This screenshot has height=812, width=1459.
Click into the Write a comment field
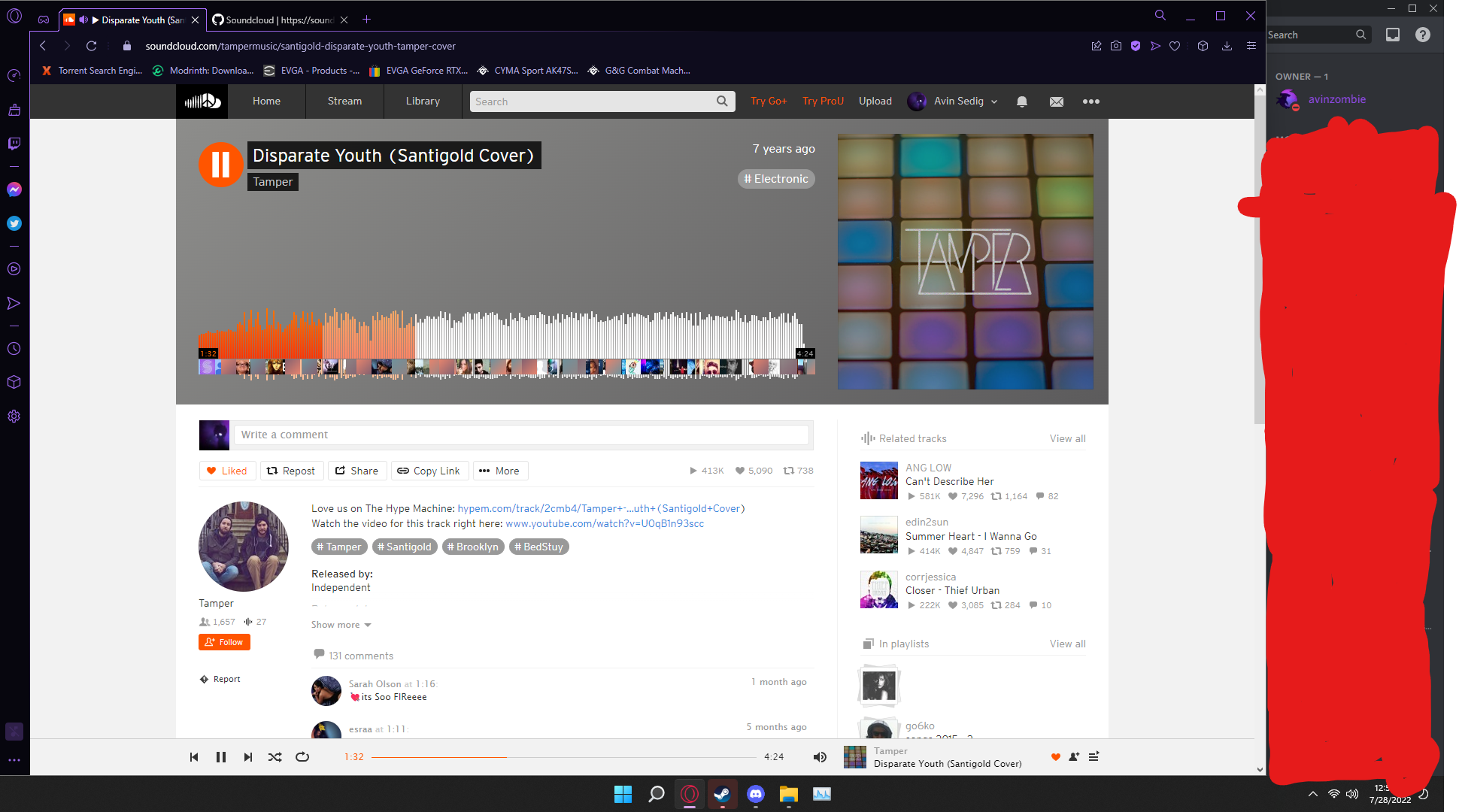coord(521,435)
